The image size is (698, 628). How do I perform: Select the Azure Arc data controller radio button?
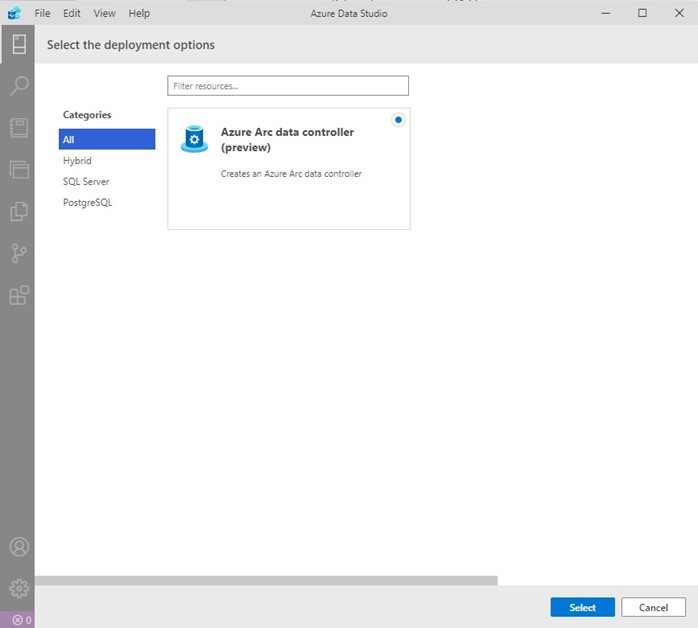click(x=398, y=120)
